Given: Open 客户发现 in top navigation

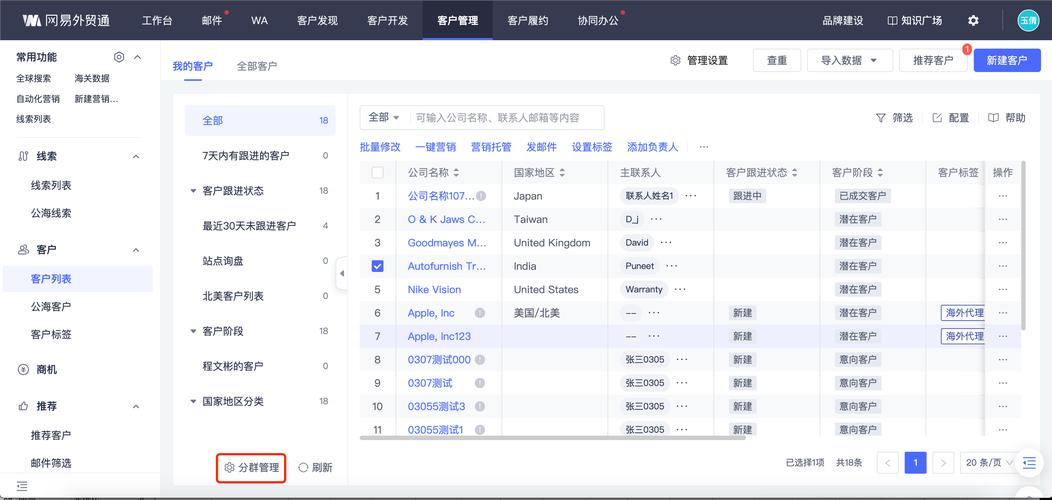Looking at the screenshot, I should pyautogui.click(x=317, y=20).
